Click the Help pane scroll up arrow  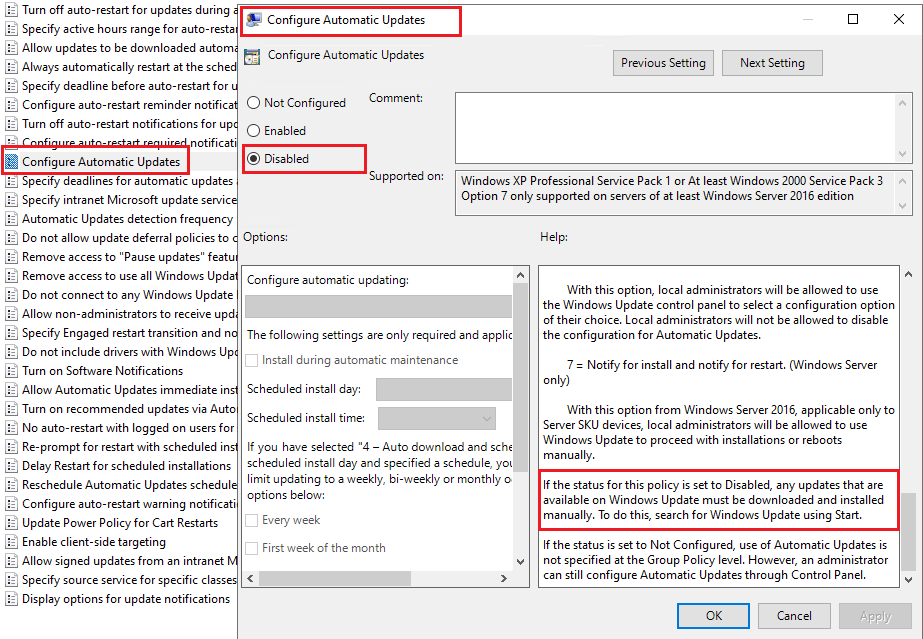point(908,274)
